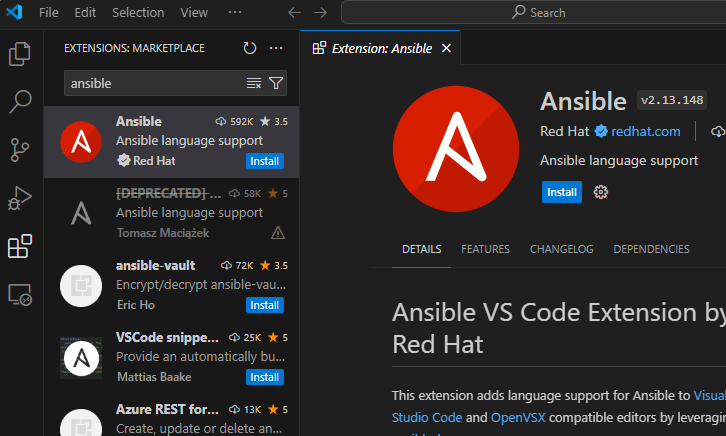
Task: Open the Source Control view
Action: click(x=19, y=150)
